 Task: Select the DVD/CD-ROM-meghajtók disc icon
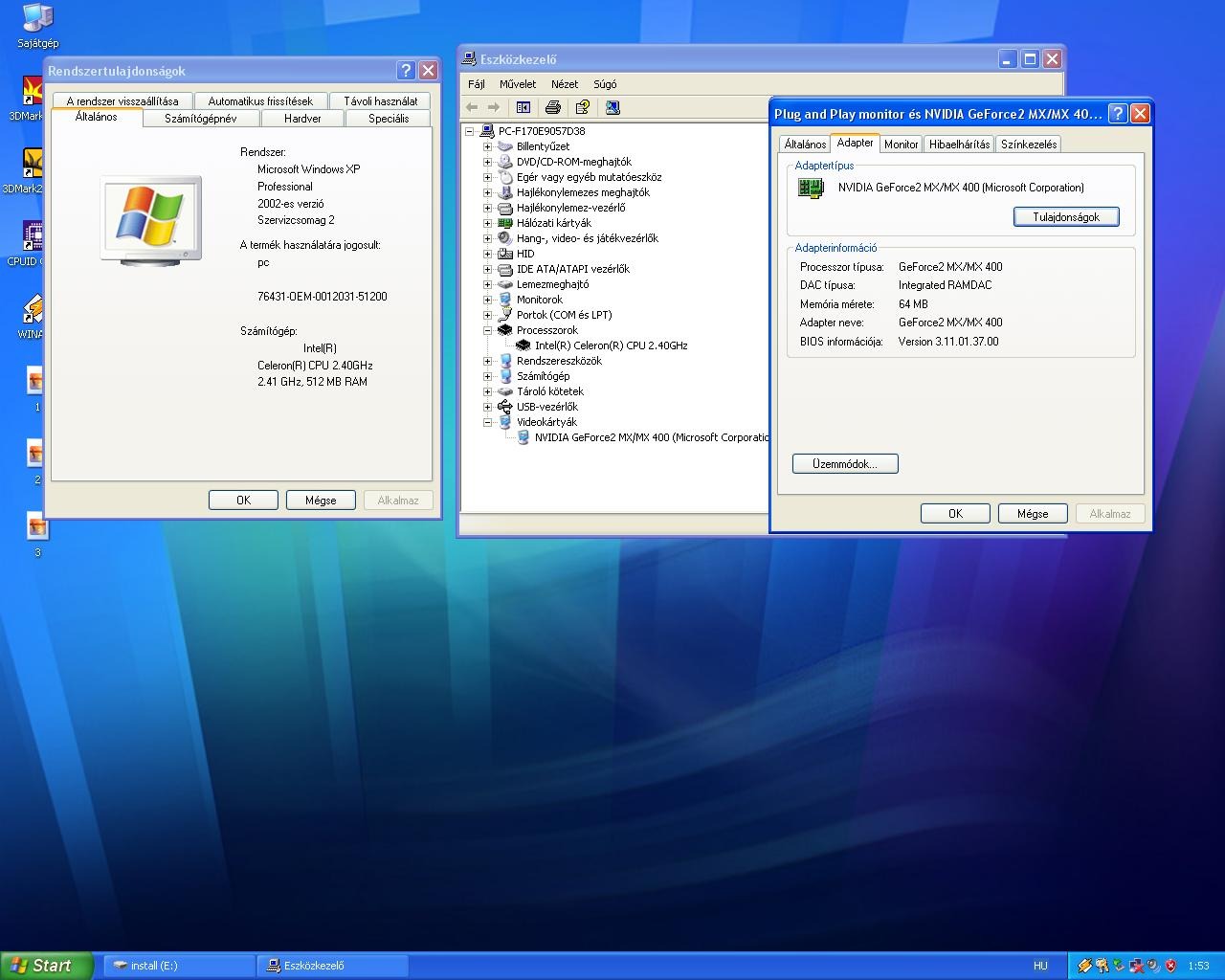tap(505, 162)
